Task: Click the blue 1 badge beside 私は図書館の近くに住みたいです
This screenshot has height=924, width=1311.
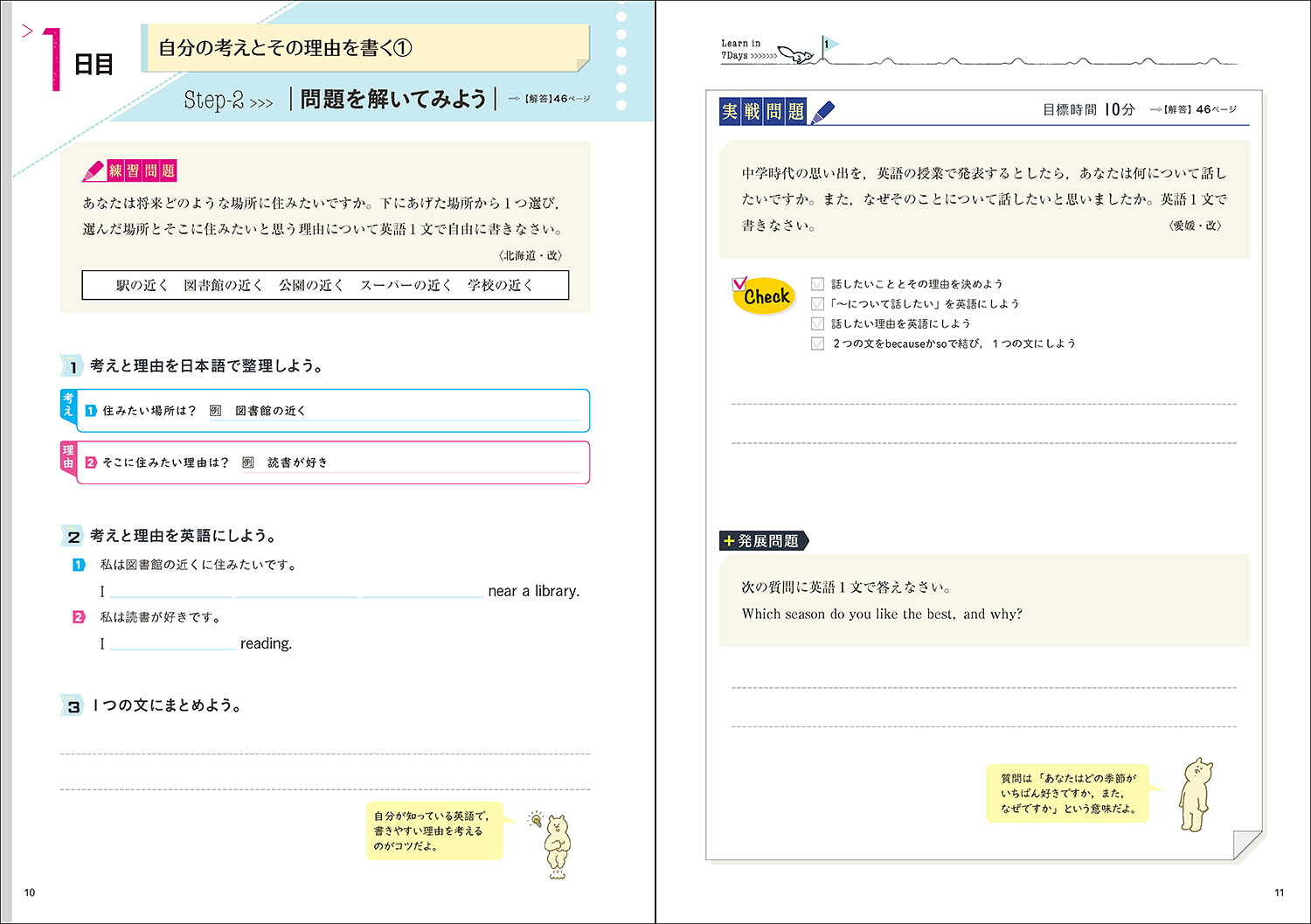Action: point(79,565)
